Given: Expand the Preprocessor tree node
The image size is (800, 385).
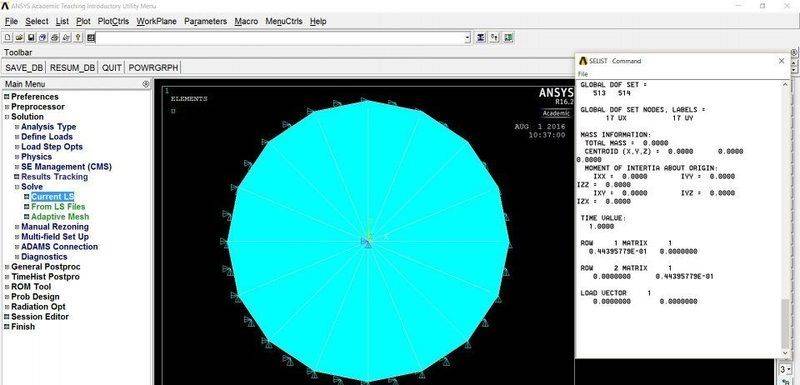Looking at the screenshot, I should pyautogui.click(x=6, y=107).
